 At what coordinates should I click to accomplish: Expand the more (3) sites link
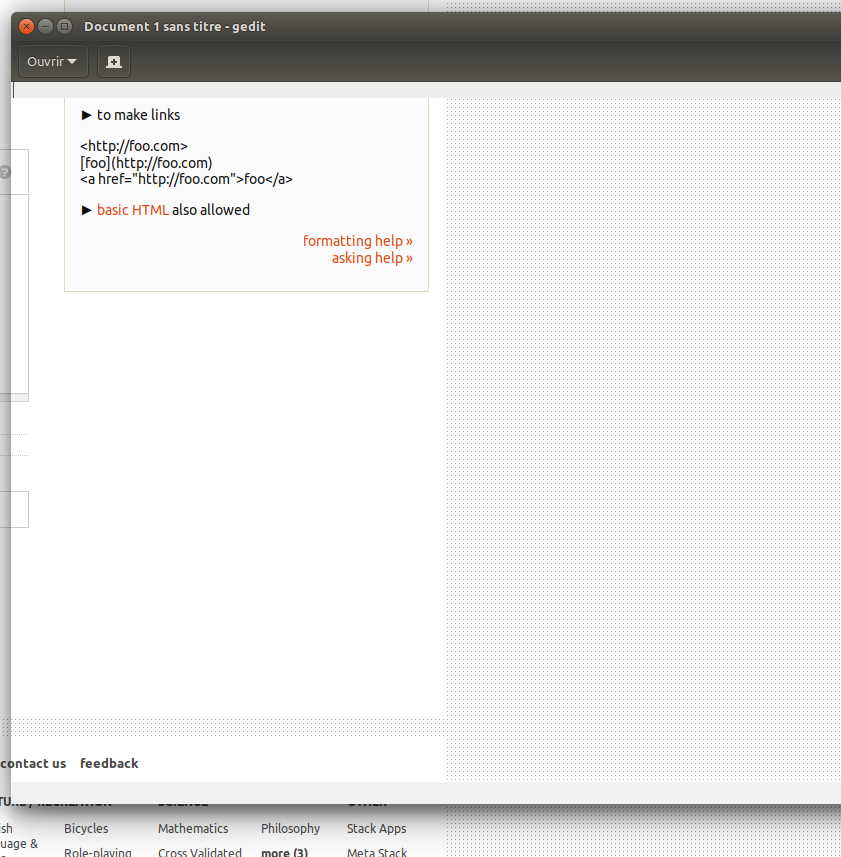pyautogui.click(x=284, y=852)
